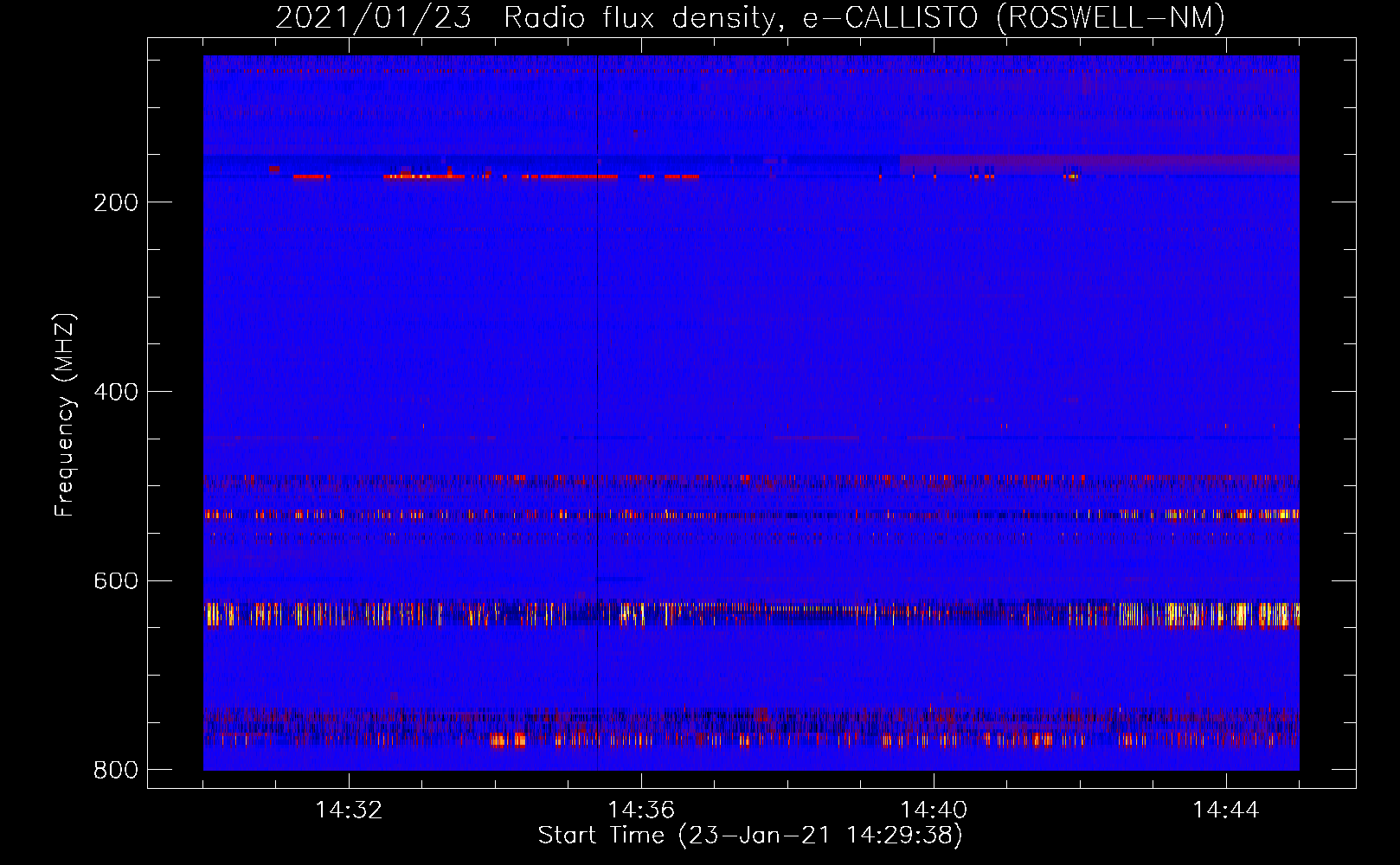Viewport: 1400px width, 865px height.
Task: Click the 14:40 time tick label
Action: (934, 811)
